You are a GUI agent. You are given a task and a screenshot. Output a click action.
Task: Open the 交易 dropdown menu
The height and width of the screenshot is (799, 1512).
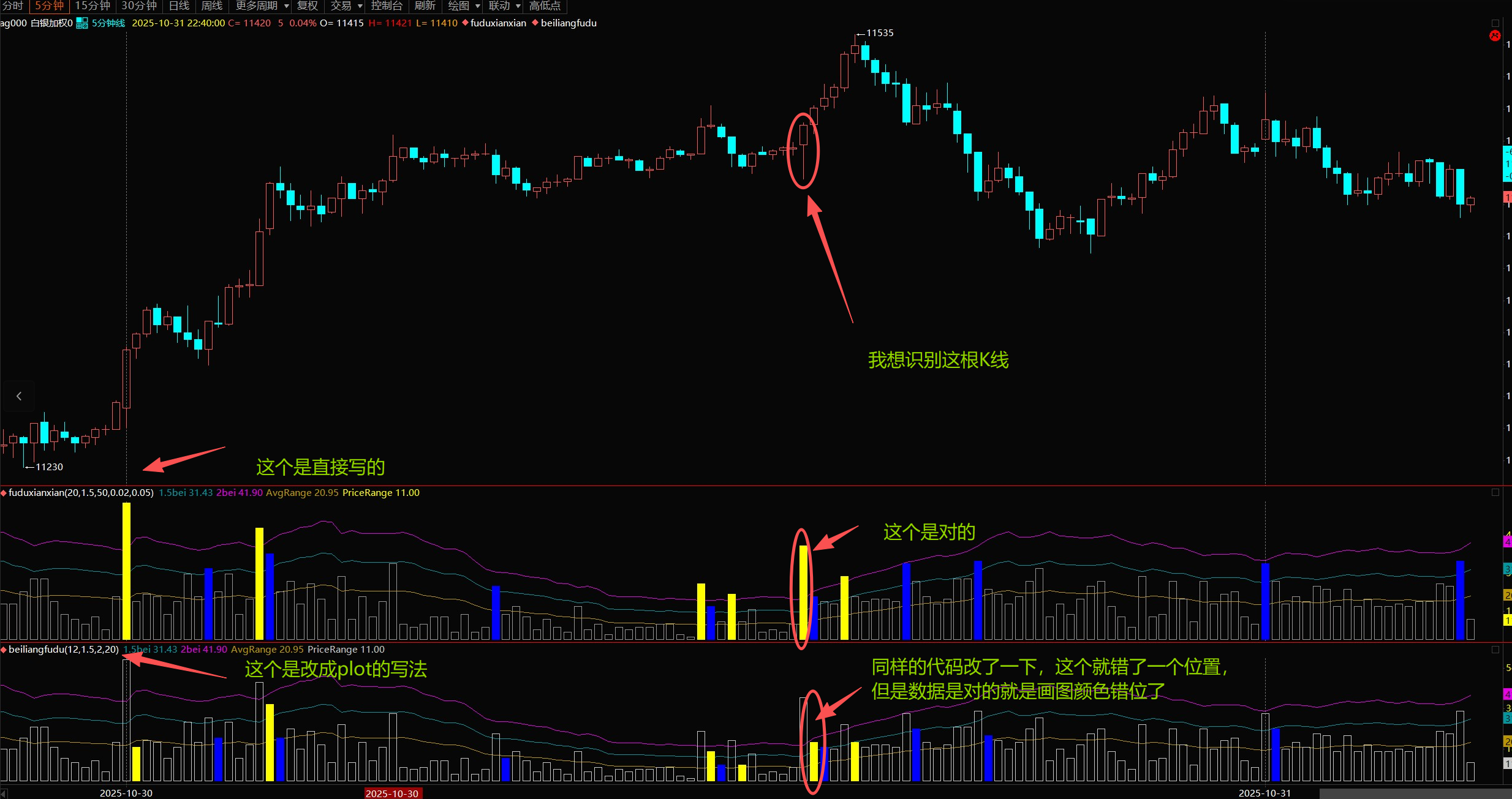(346, 6)
